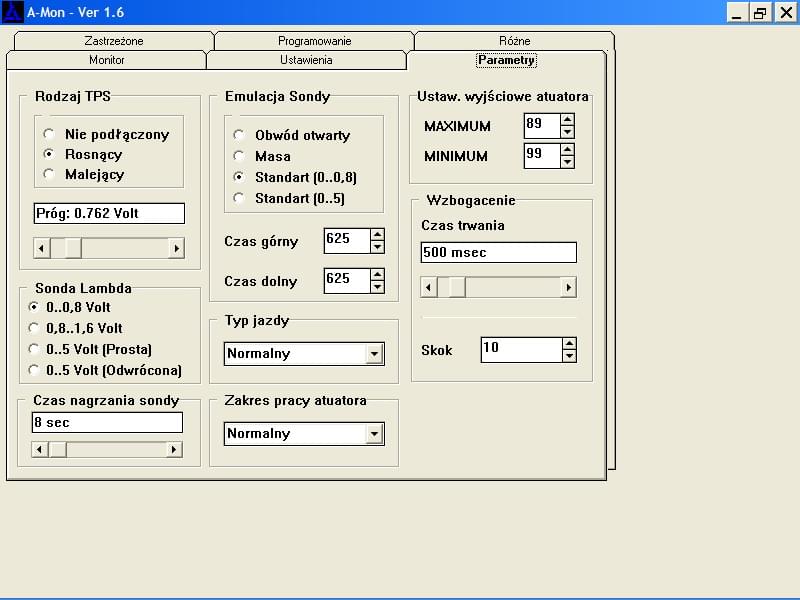The image size is (800, 600).
Task: Open Zakres pracy atuatora dropdown
Action: click(374, 434)
